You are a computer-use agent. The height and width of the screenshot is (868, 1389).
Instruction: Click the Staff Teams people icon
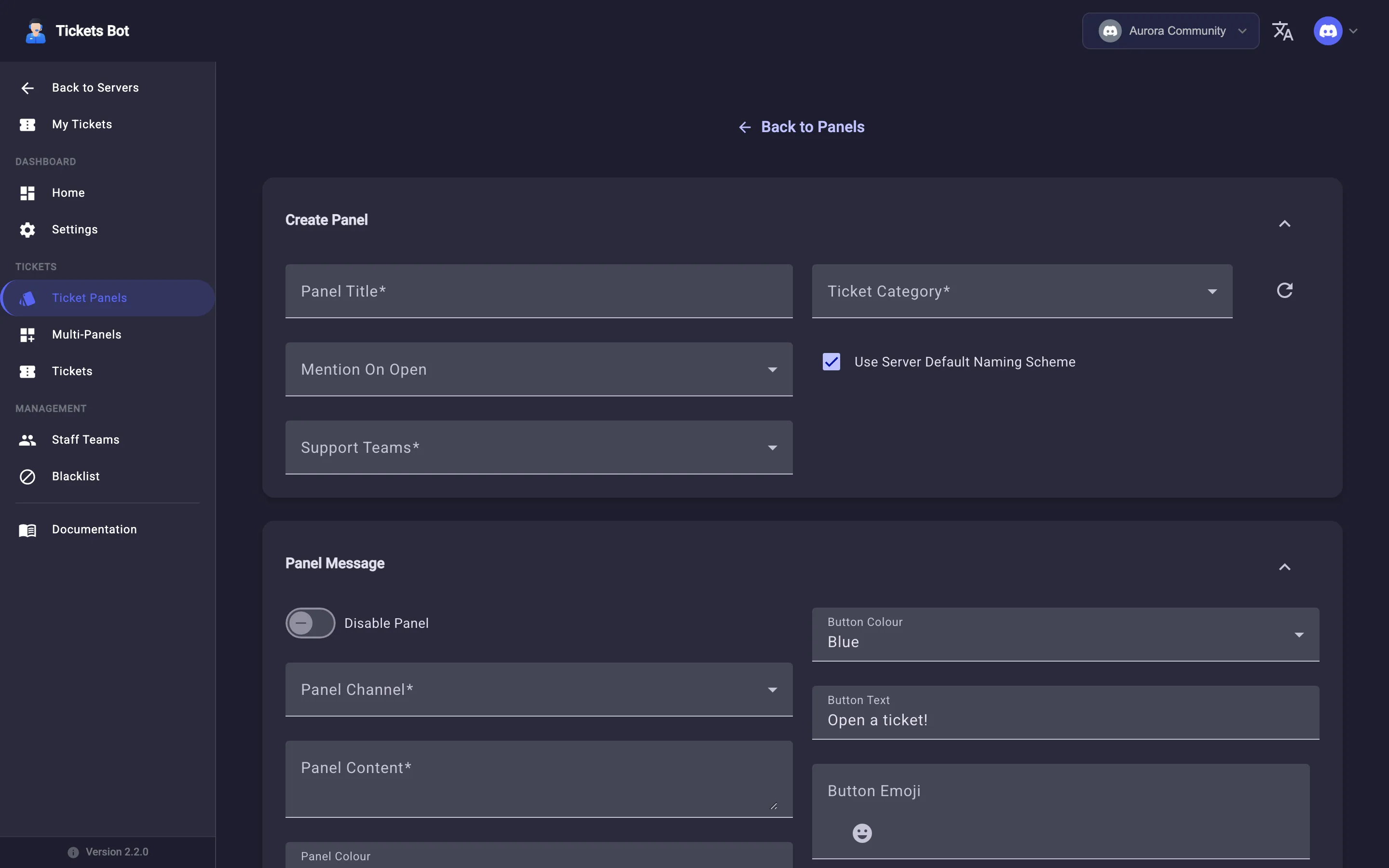click(x=27, y=440)
